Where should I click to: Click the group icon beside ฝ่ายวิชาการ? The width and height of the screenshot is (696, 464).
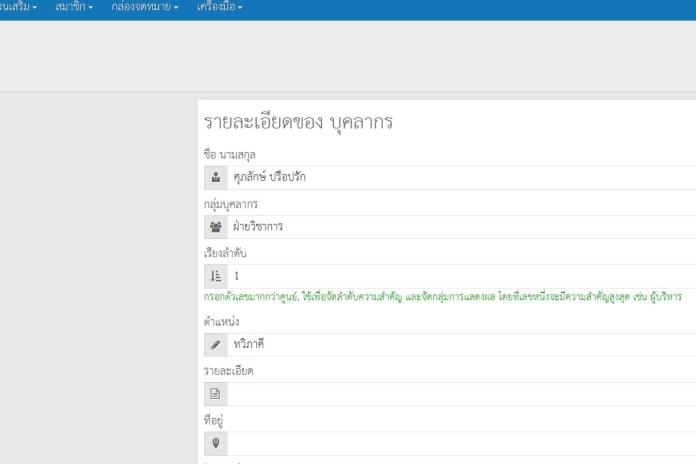point(215,227)
